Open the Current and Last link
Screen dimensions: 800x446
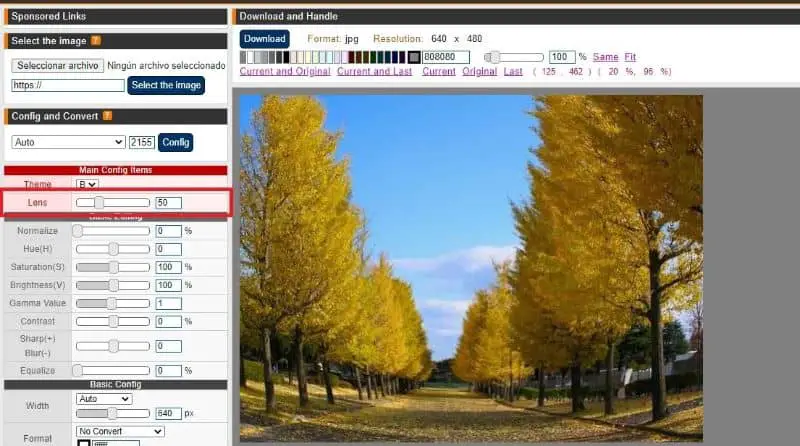pyautogui.click(x=374, y=71)
